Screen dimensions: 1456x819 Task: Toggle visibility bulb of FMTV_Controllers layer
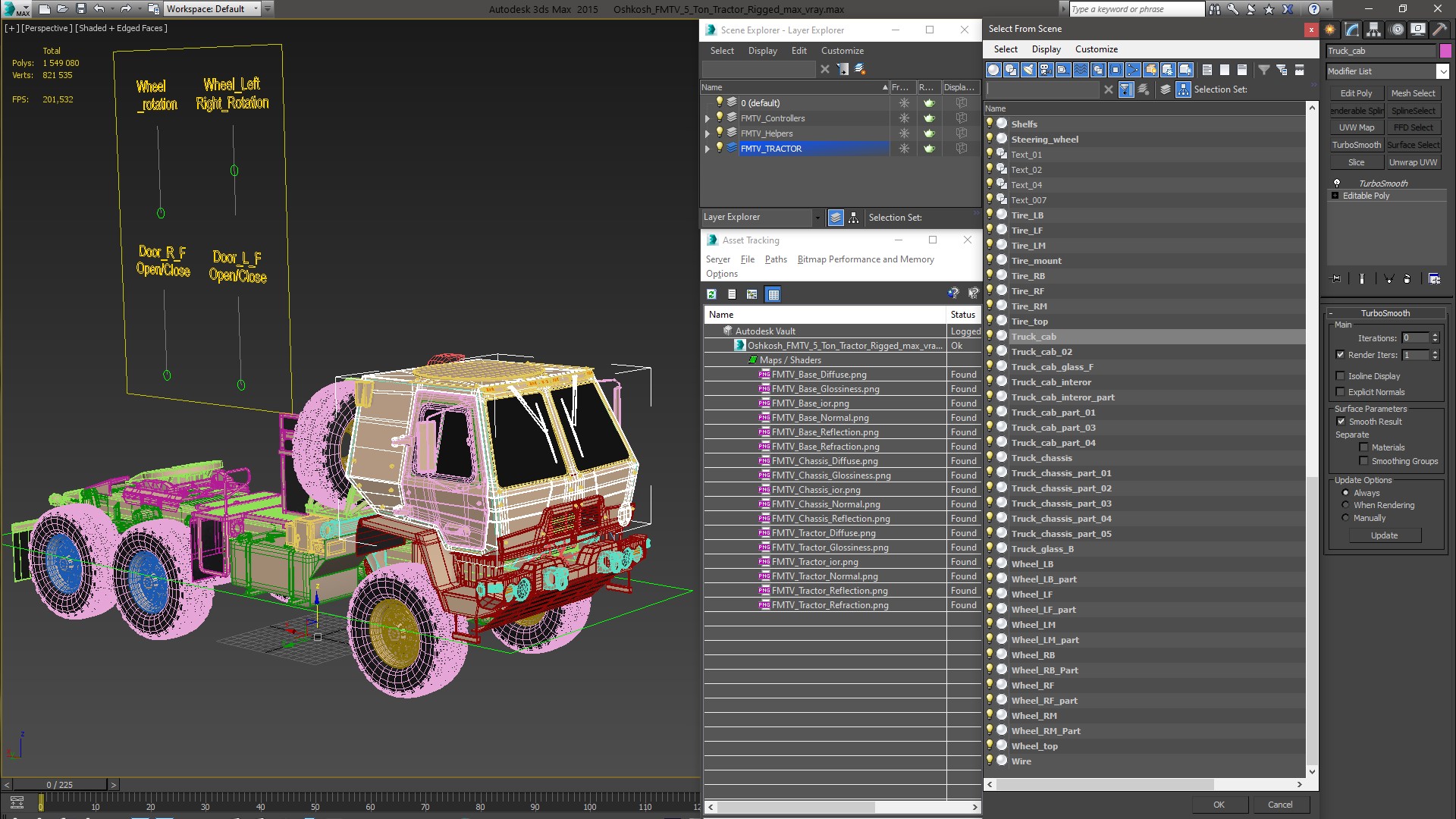pyautogui.click(x=720, y=118)
